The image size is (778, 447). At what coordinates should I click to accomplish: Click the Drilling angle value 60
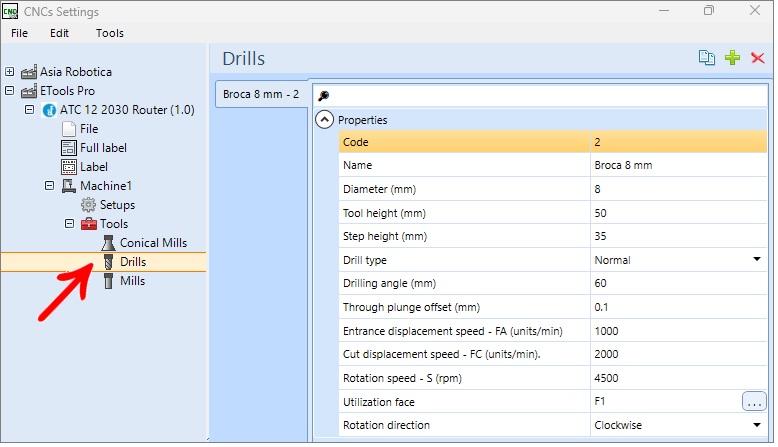pyautogui.click(x=678, y=283)
